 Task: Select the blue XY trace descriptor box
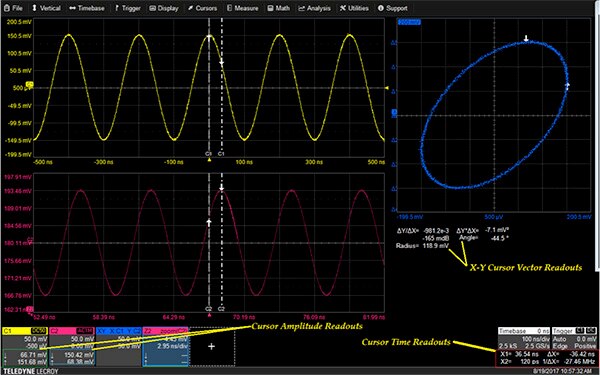(x=119, y=346)
